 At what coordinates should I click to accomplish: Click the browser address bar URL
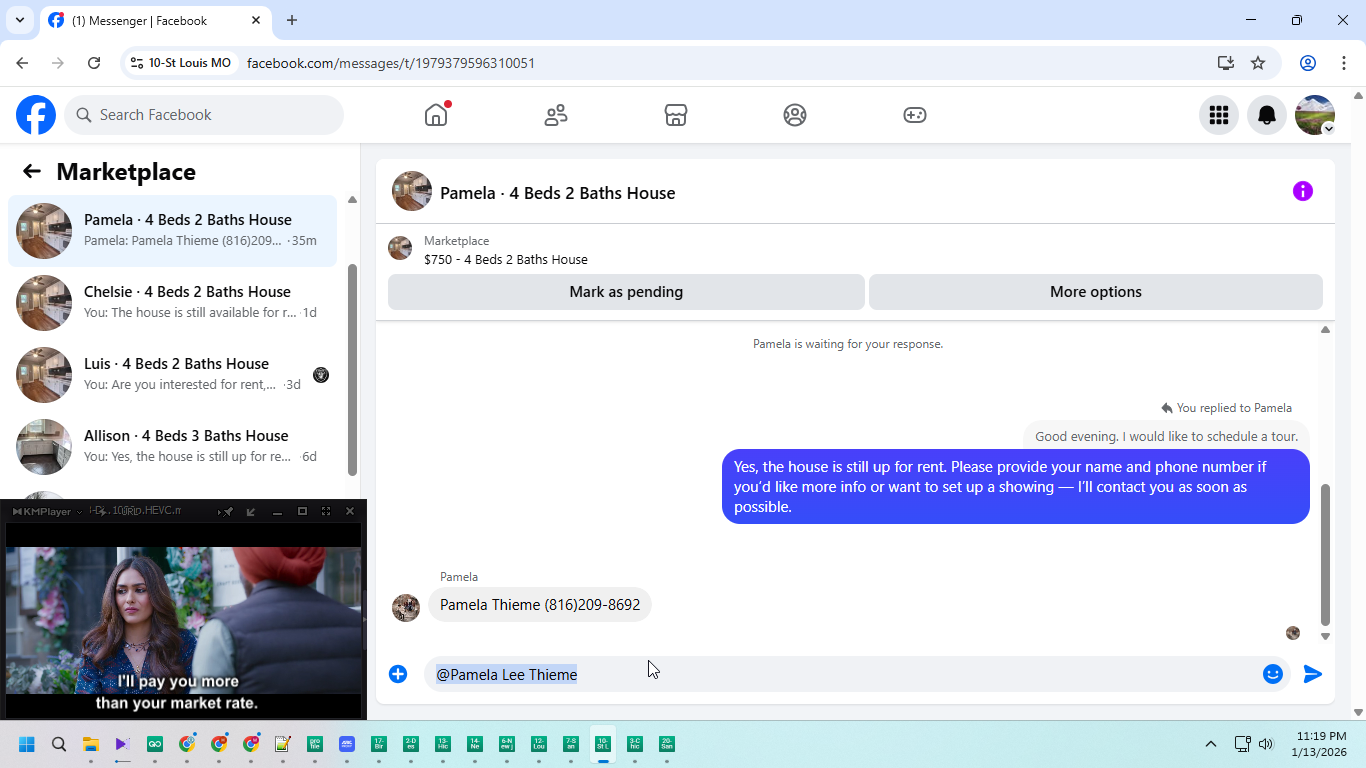point(391,63)
